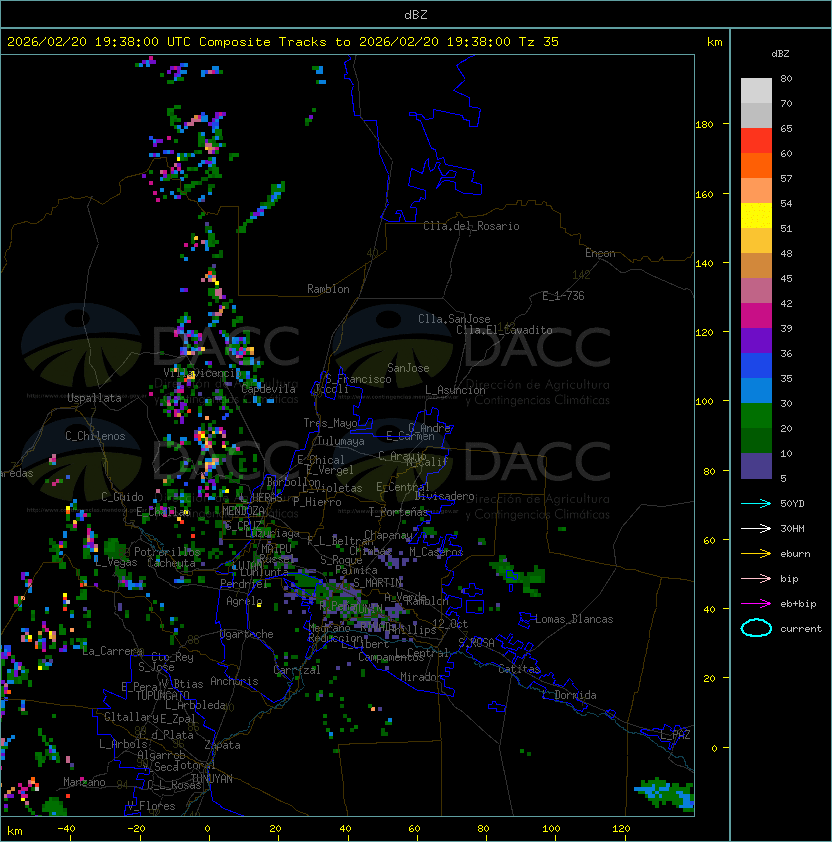This screenshot has width=832, height=842.
Task: Select the green 30-20 dBZ swatch
Action: pos(756,416)
